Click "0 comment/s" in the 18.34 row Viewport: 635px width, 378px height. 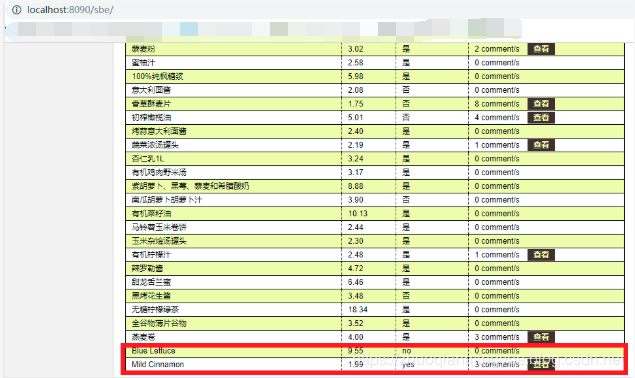click(497, 310)
